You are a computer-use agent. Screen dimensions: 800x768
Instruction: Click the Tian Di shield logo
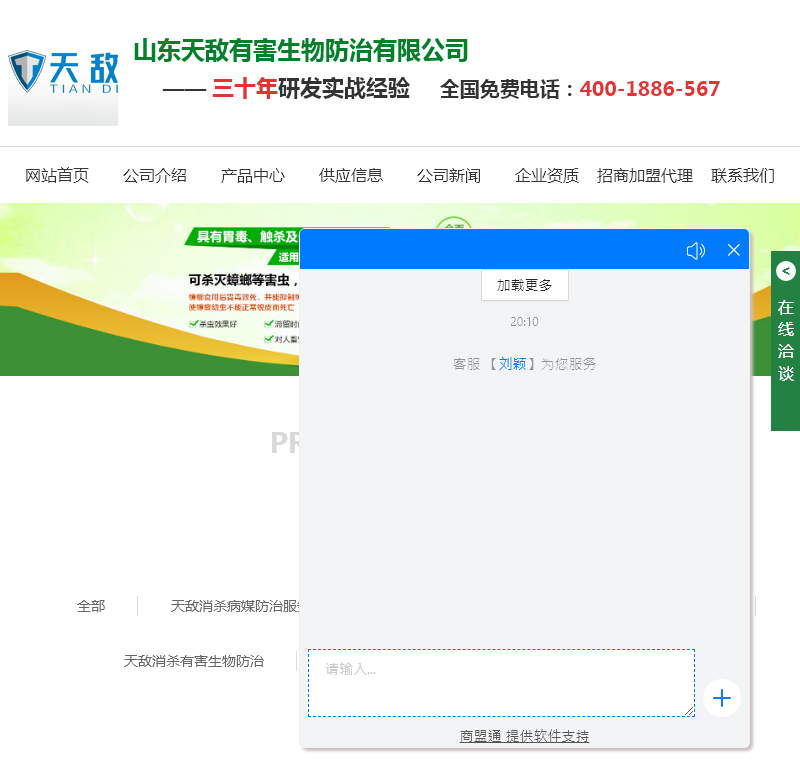pos(63,87)
